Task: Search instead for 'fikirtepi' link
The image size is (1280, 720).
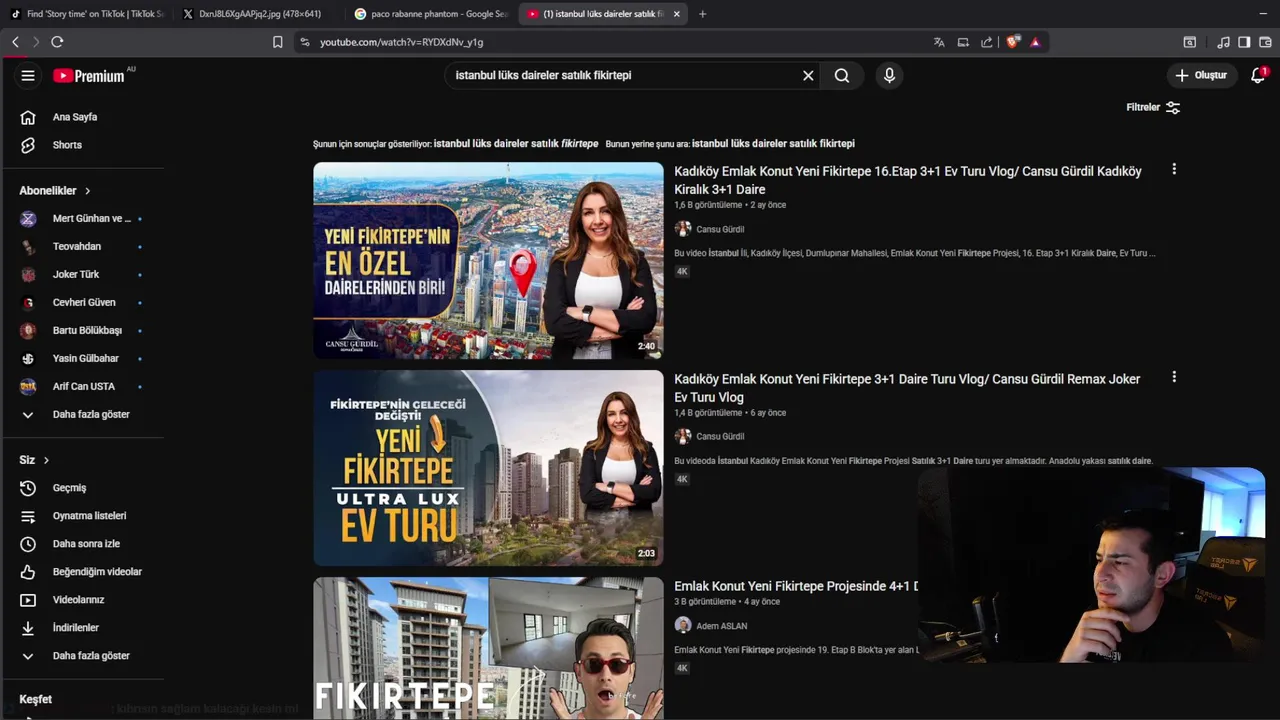Action: 773,144
